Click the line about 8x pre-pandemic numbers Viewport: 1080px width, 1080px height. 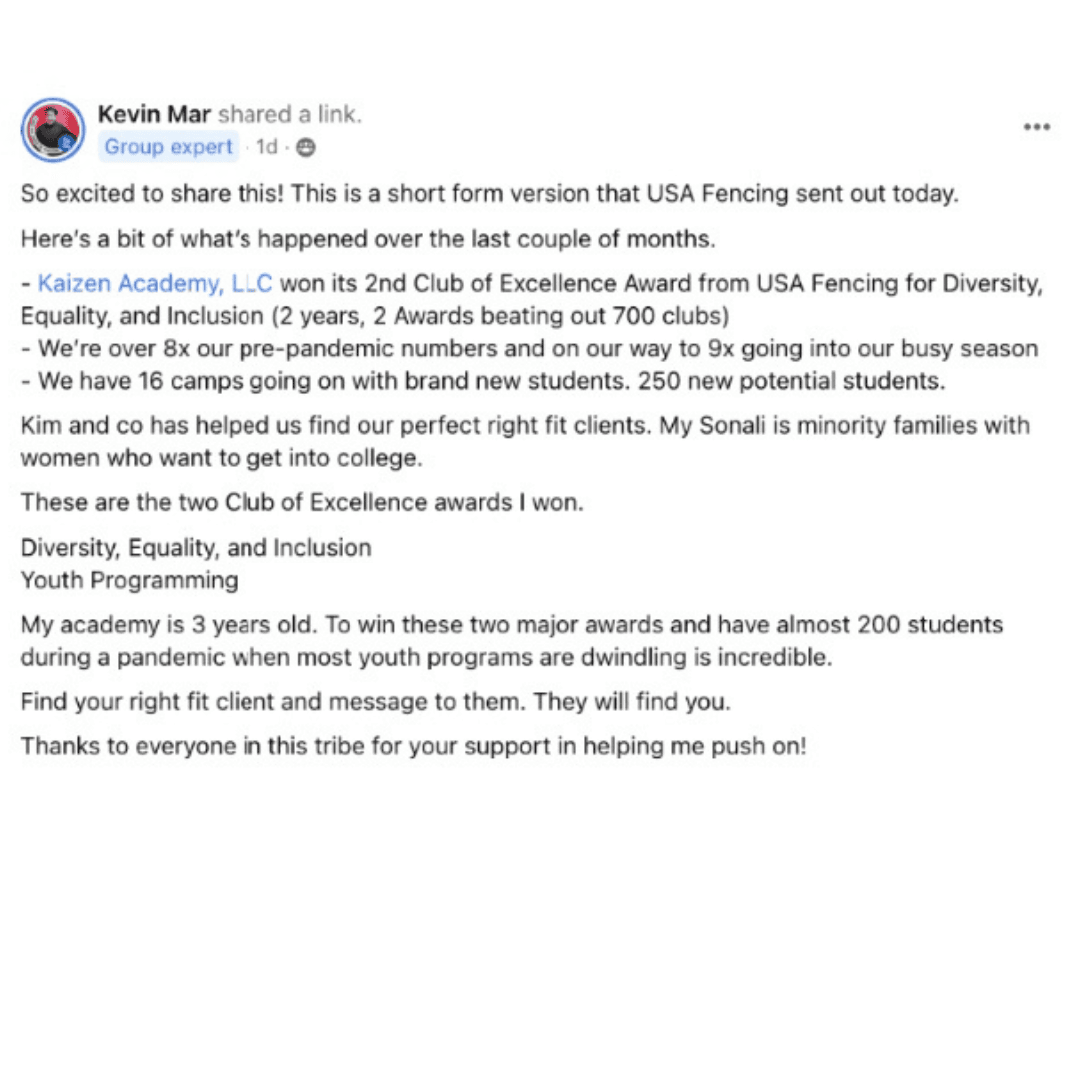(530, 349)
